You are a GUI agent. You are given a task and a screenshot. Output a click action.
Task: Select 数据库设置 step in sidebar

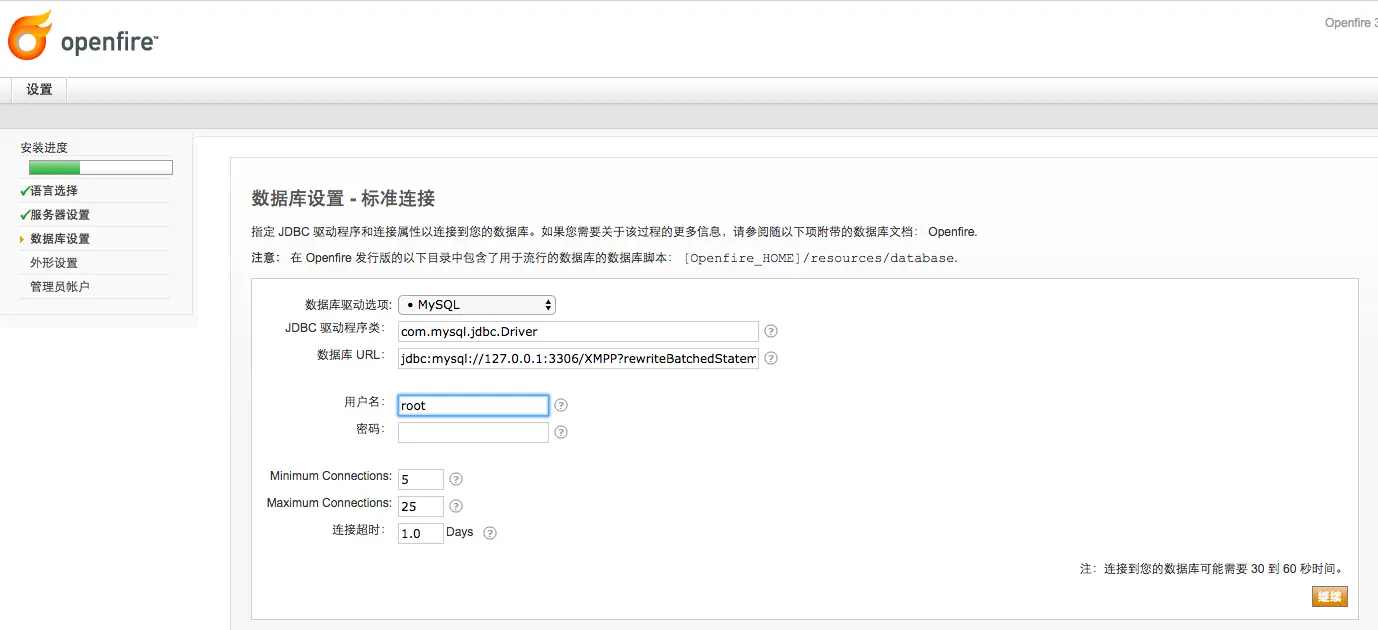click(60, 239)
